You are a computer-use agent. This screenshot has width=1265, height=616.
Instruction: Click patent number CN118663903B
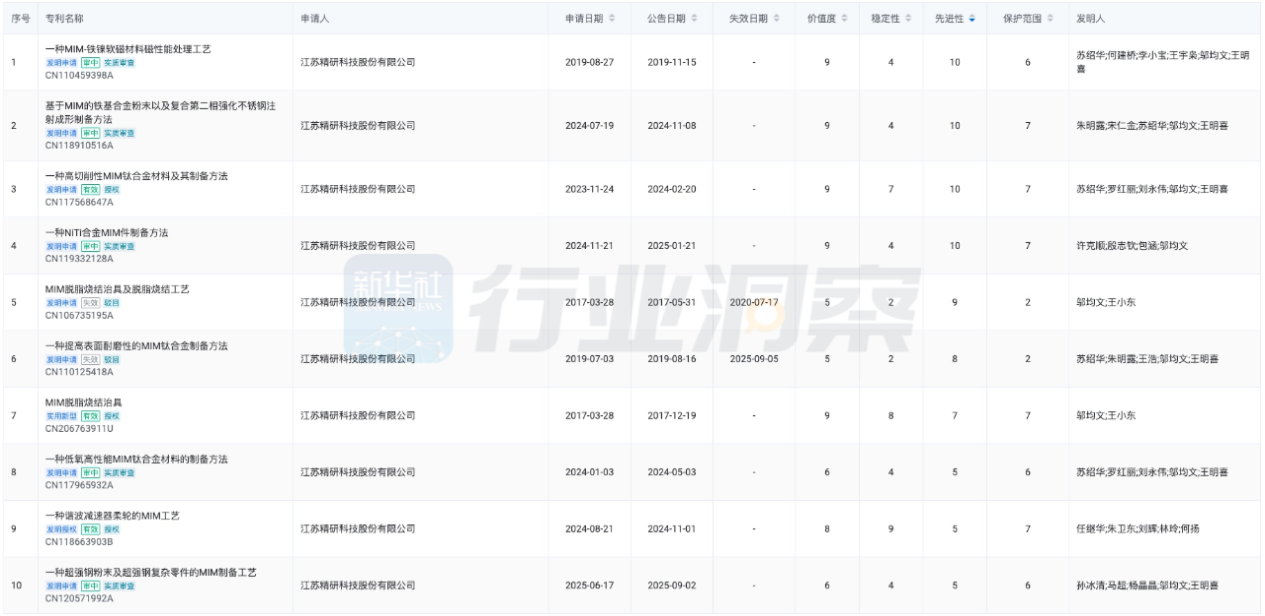coord(79,542)
